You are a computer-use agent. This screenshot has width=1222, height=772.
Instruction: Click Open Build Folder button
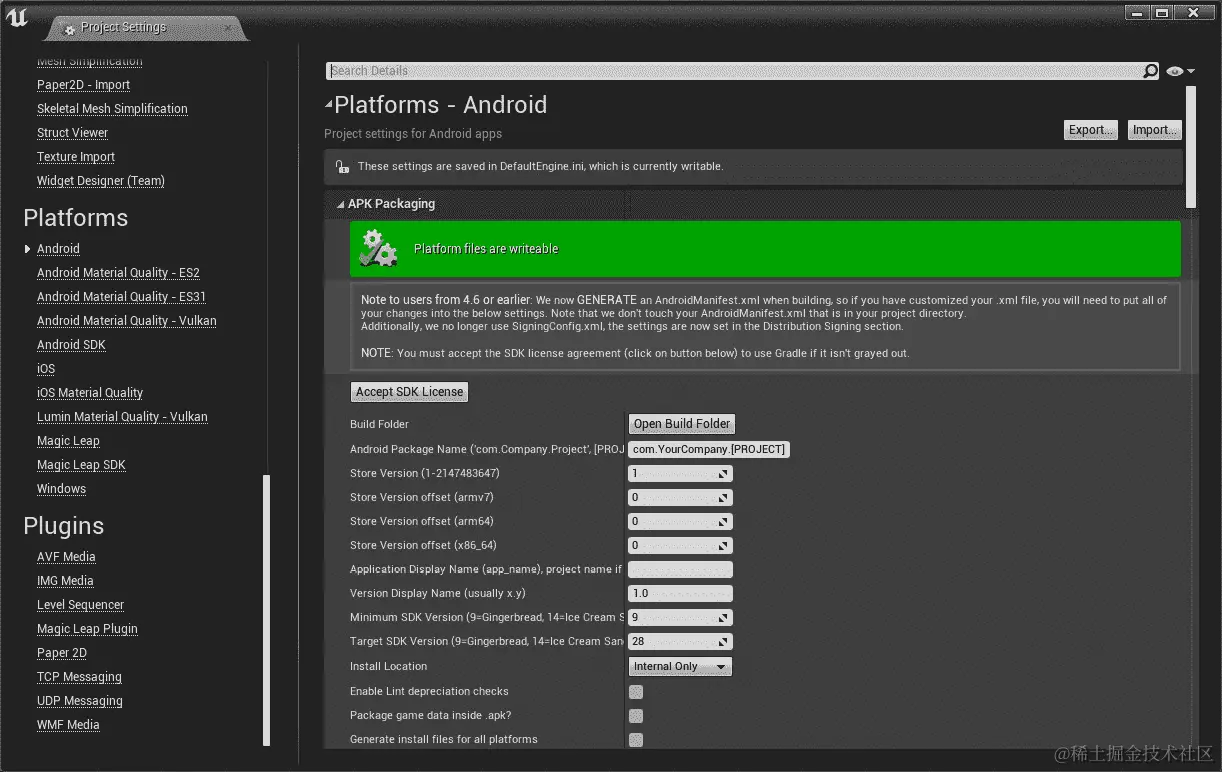point(682,424)
